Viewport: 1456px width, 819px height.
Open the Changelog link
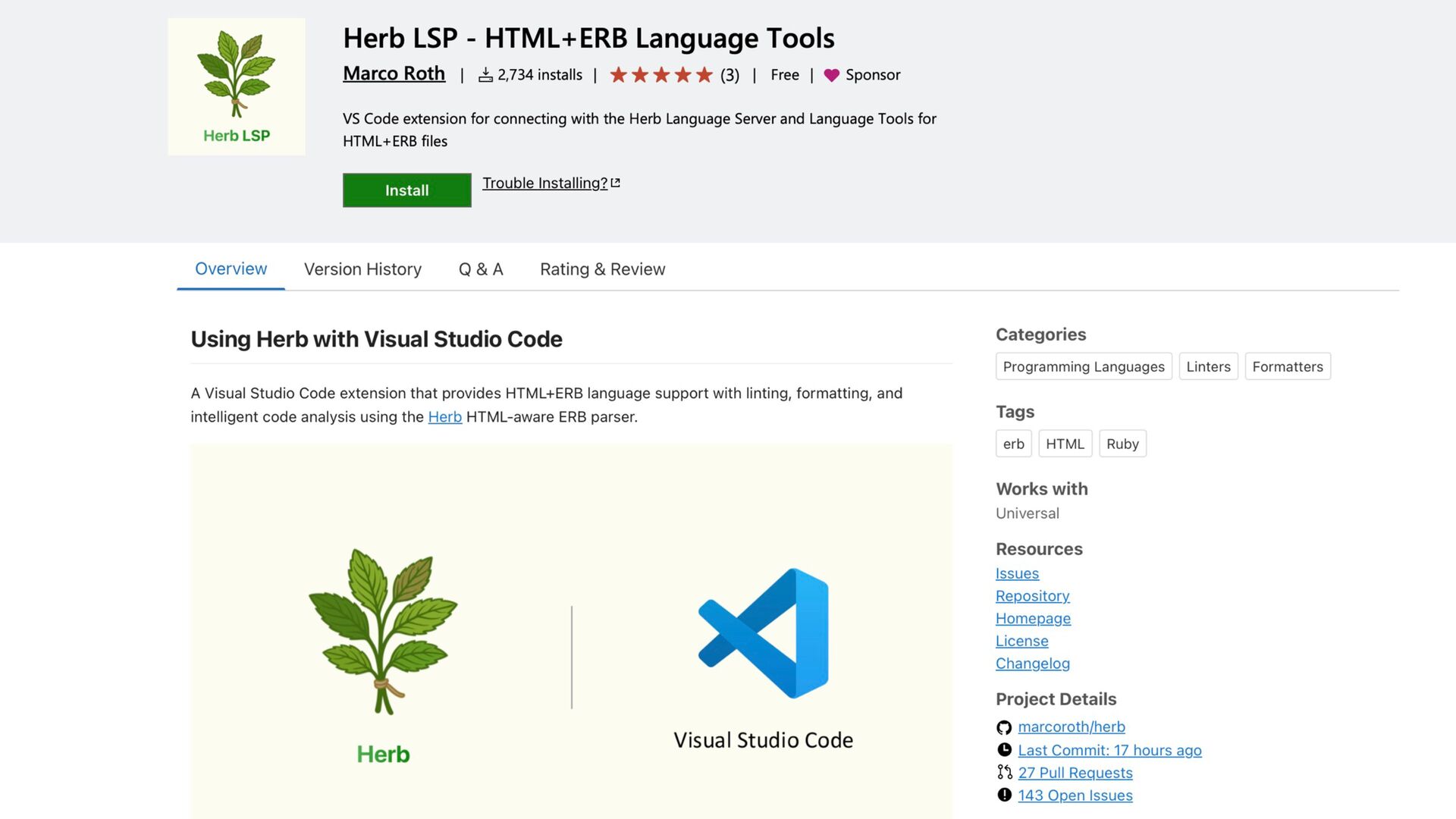1032,664
